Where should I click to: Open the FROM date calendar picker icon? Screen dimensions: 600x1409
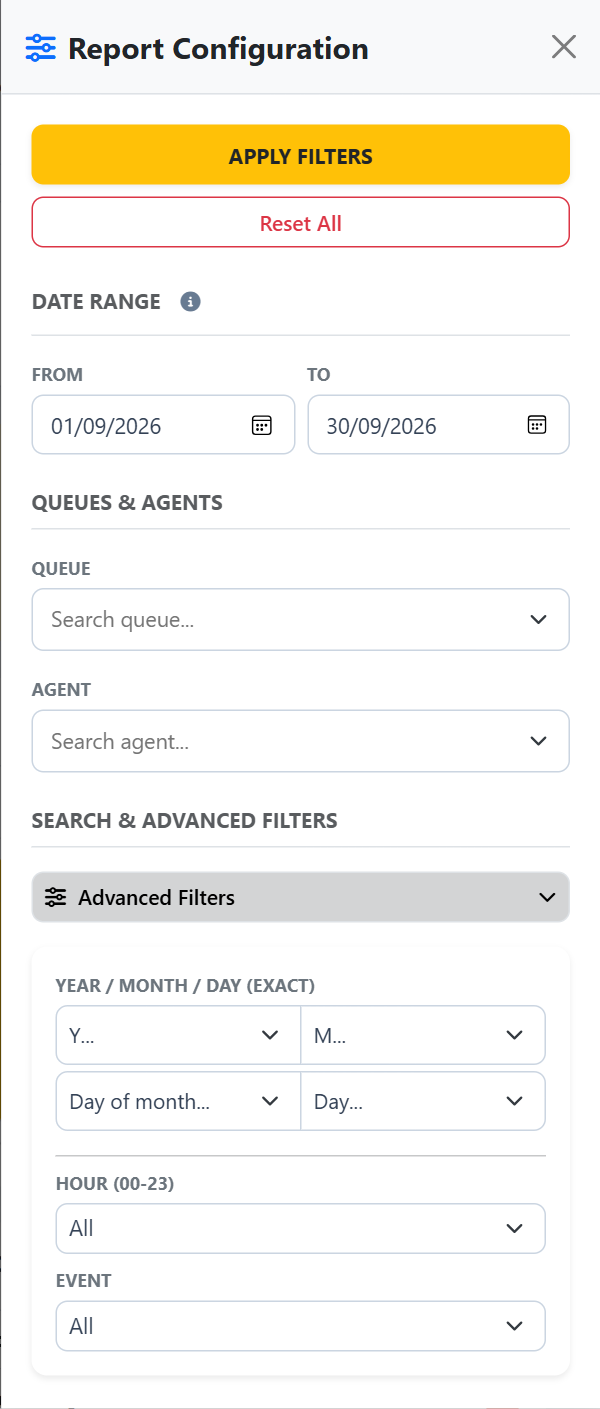261,425
